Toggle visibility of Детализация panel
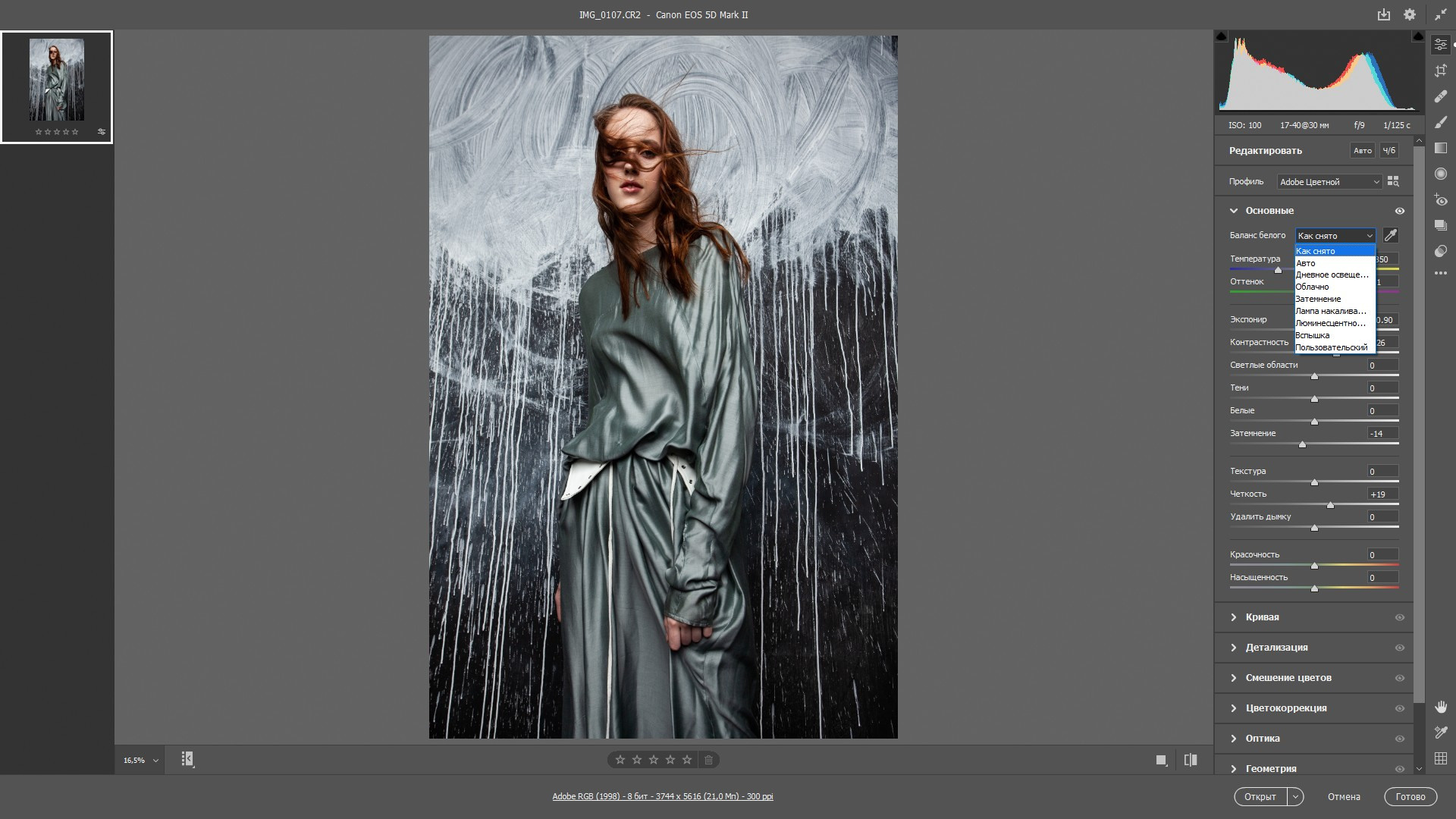The width and height of the screenshot is (1456, 819). [x=1400, y=648]
